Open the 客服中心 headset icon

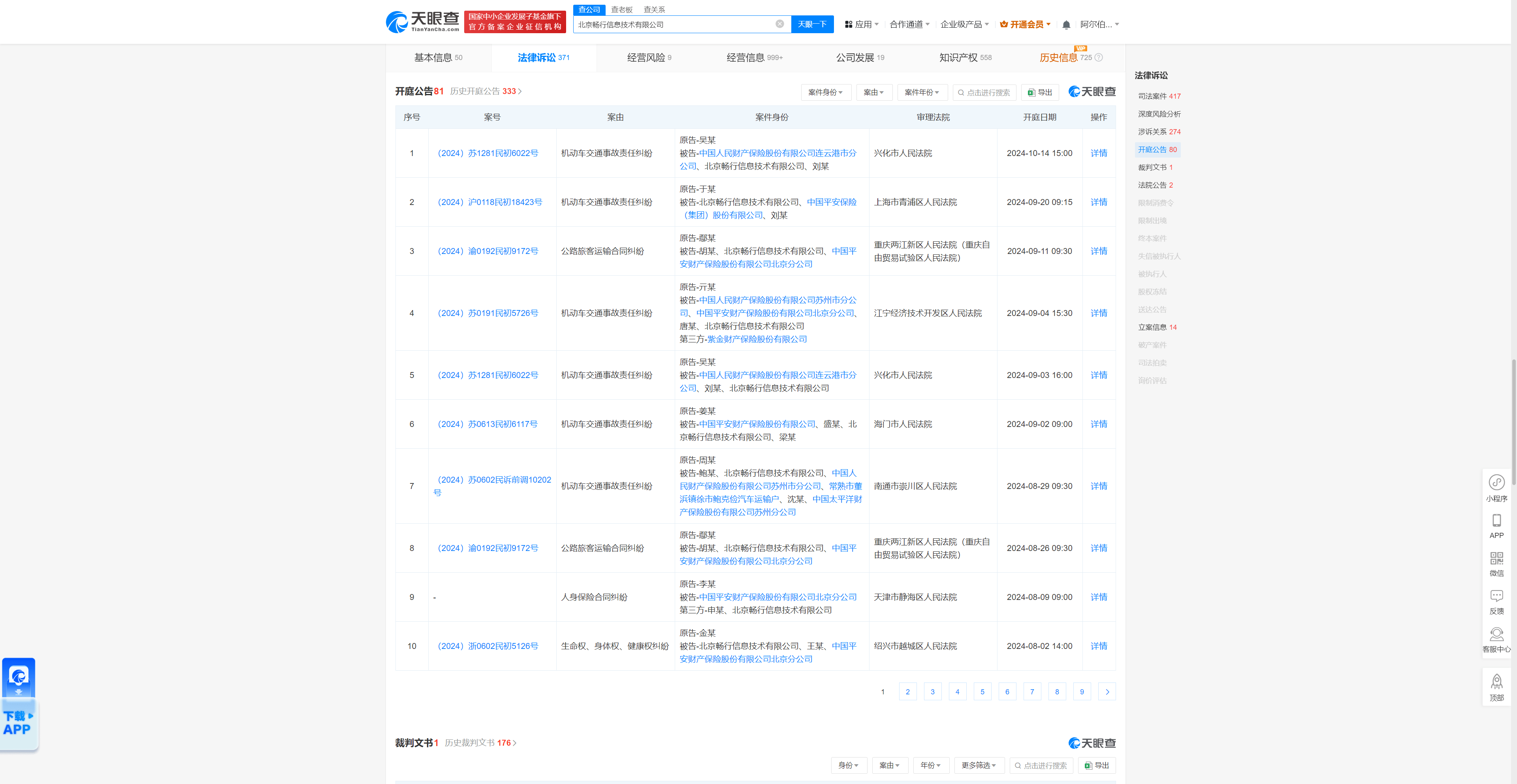(1496, 640)
